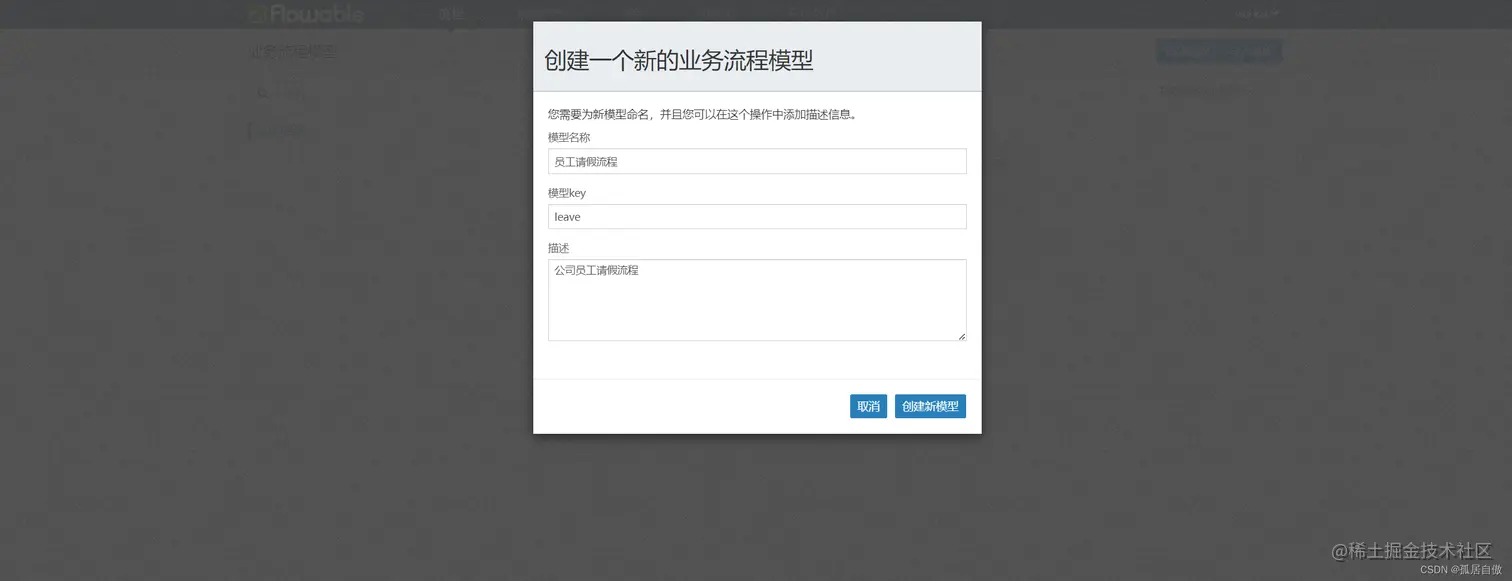Screen dimensions: 1512x581
Task: Click the 创建新模型 button
Action: coord(929,406)
